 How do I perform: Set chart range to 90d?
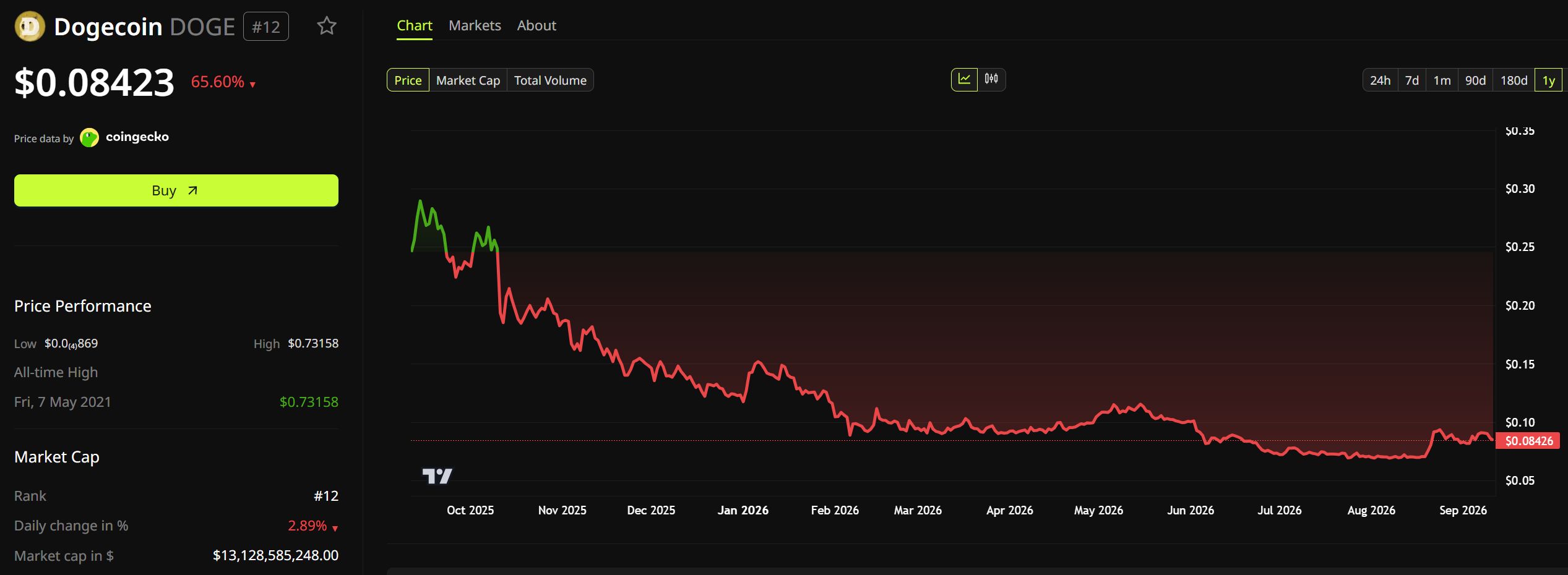point(1475,80)
